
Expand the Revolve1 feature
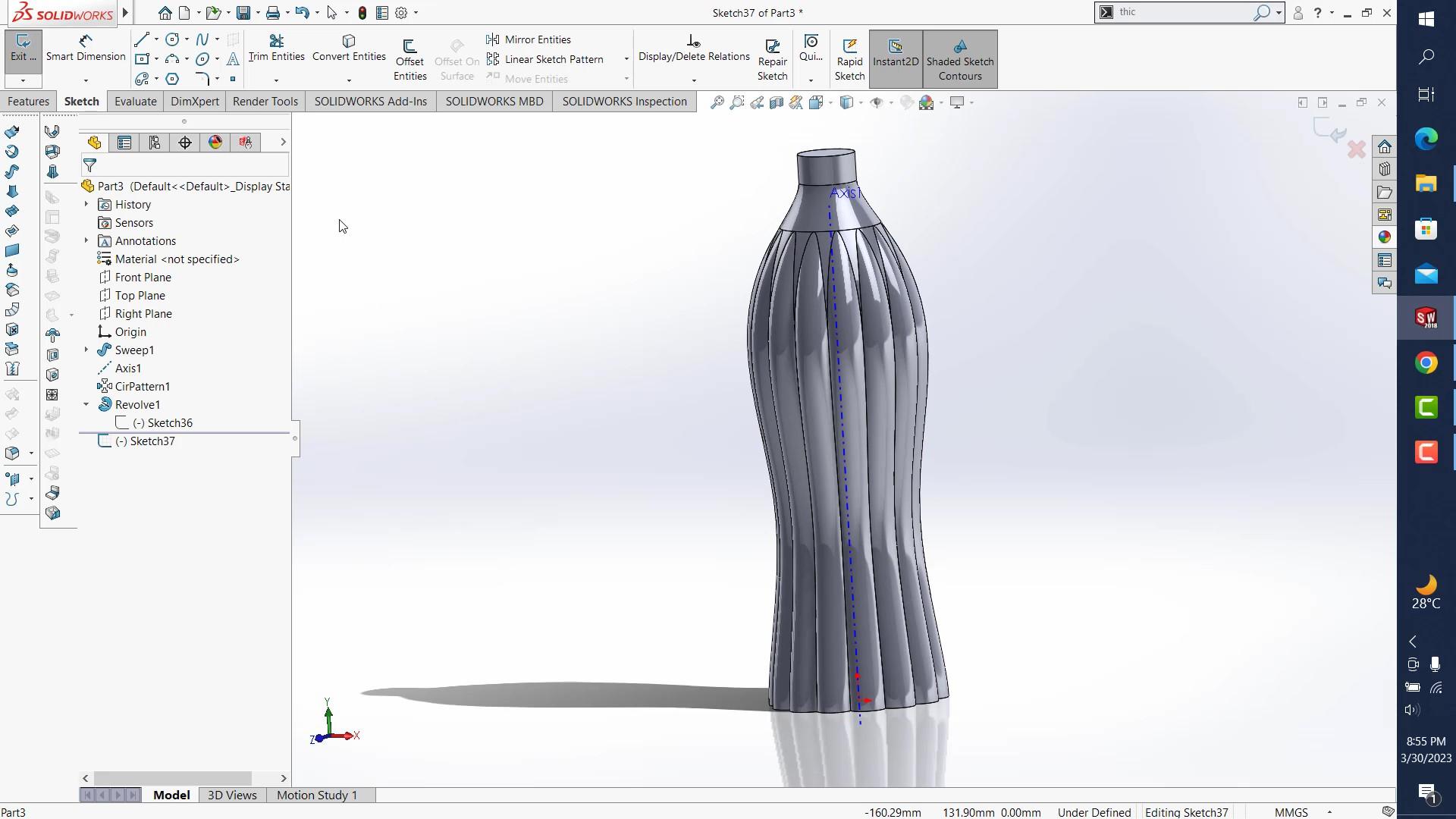point(85,404)
